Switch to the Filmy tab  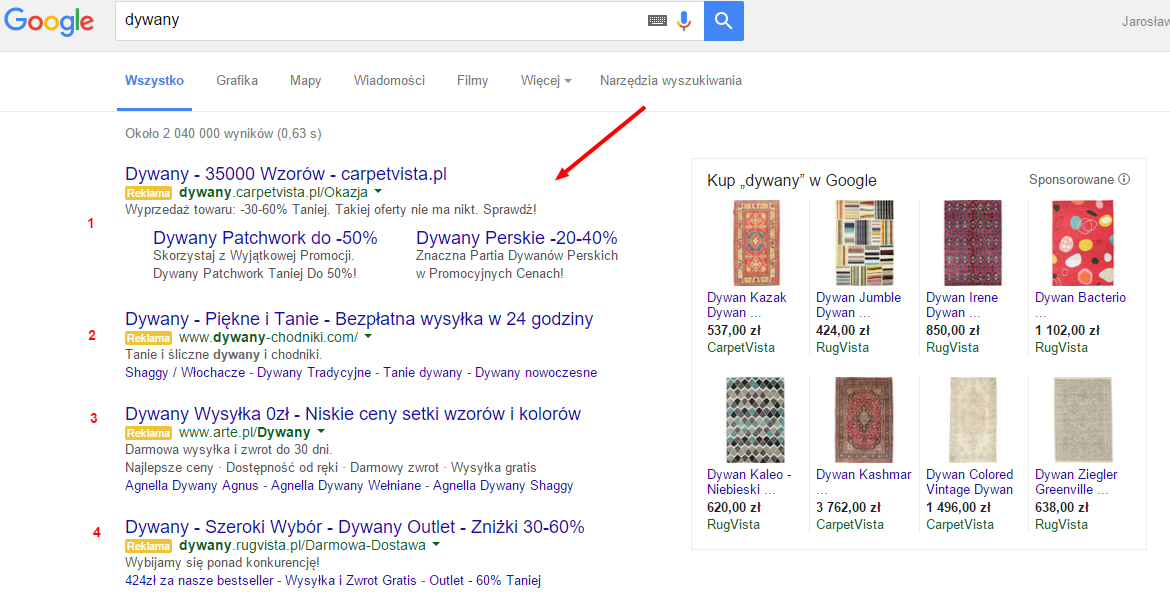472,81
